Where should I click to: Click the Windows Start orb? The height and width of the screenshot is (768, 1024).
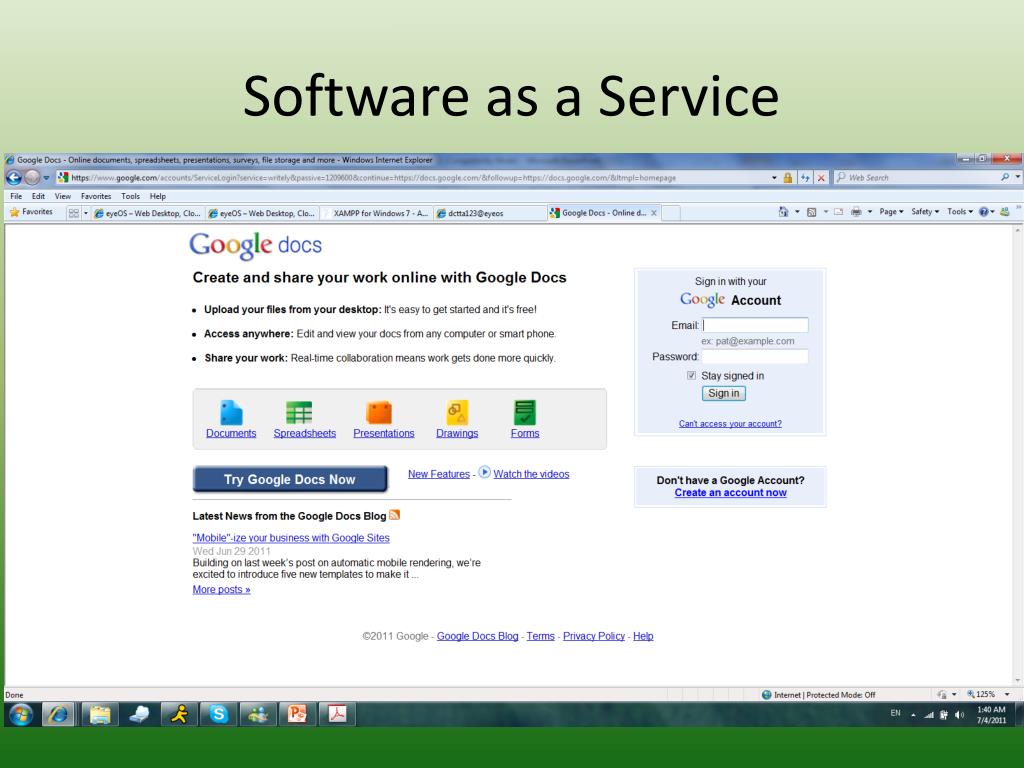click(x=21, y=714)
